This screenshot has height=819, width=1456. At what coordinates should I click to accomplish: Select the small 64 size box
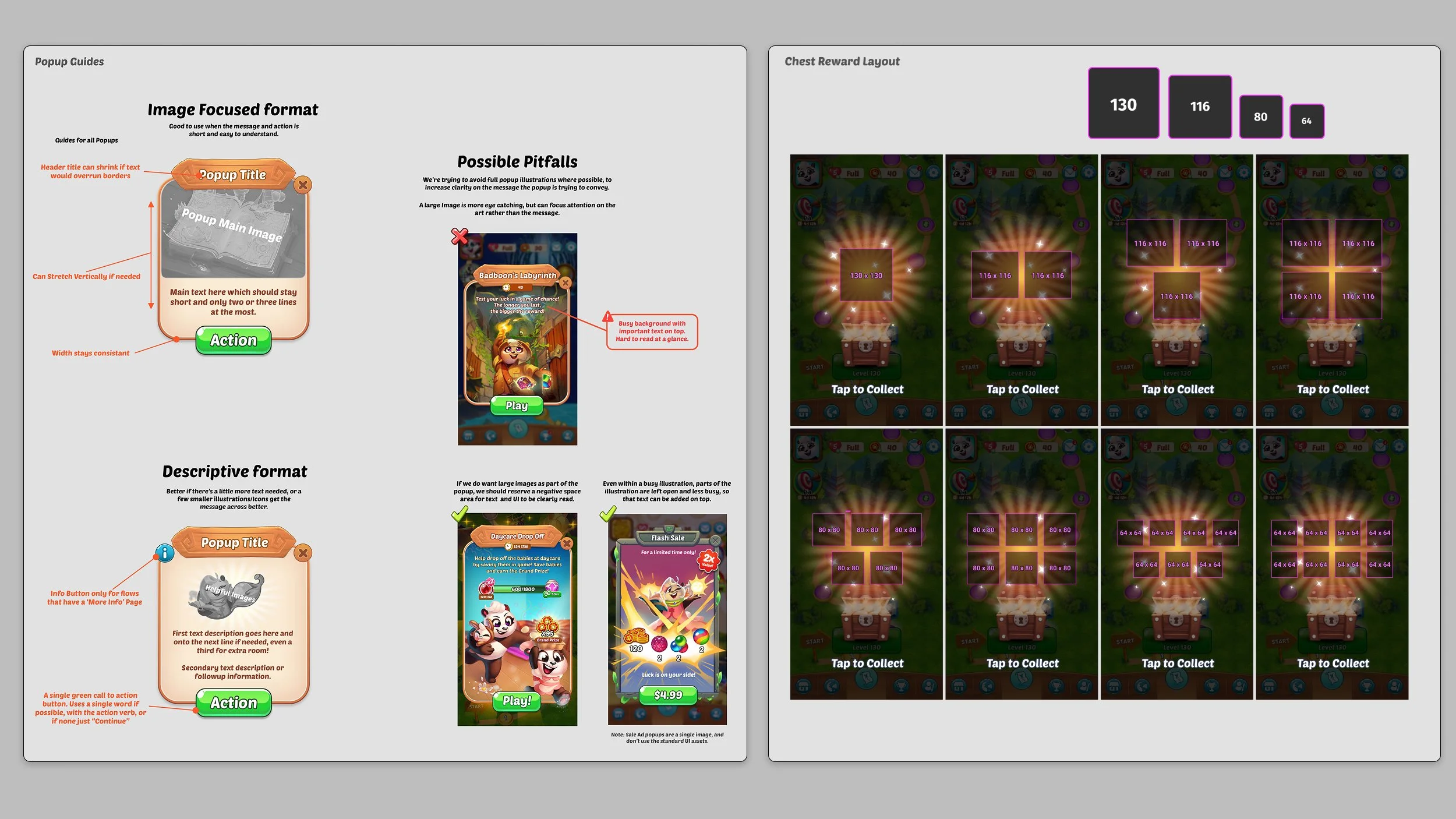pyautogui.click(x=1306, y=121)
